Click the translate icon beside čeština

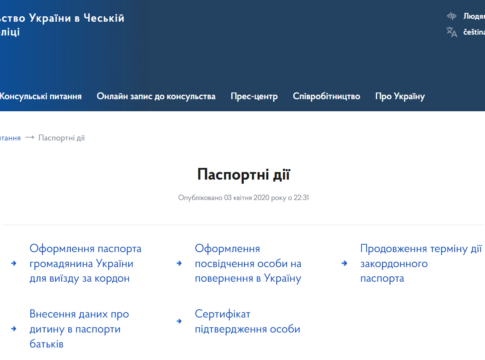tap(452, 32)
